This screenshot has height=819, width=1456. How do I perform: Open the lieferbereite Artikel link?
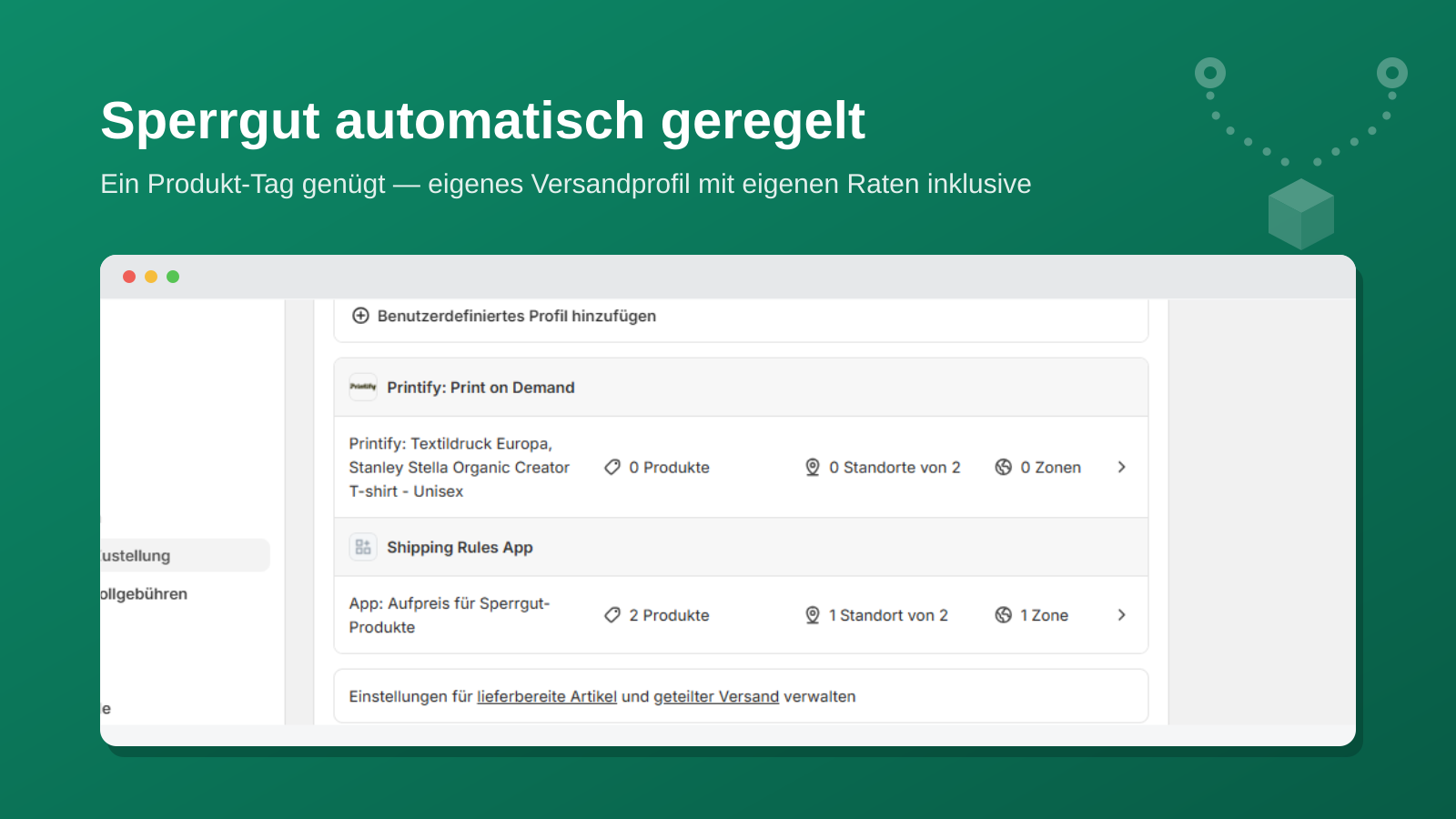click(x=547, y=697)
